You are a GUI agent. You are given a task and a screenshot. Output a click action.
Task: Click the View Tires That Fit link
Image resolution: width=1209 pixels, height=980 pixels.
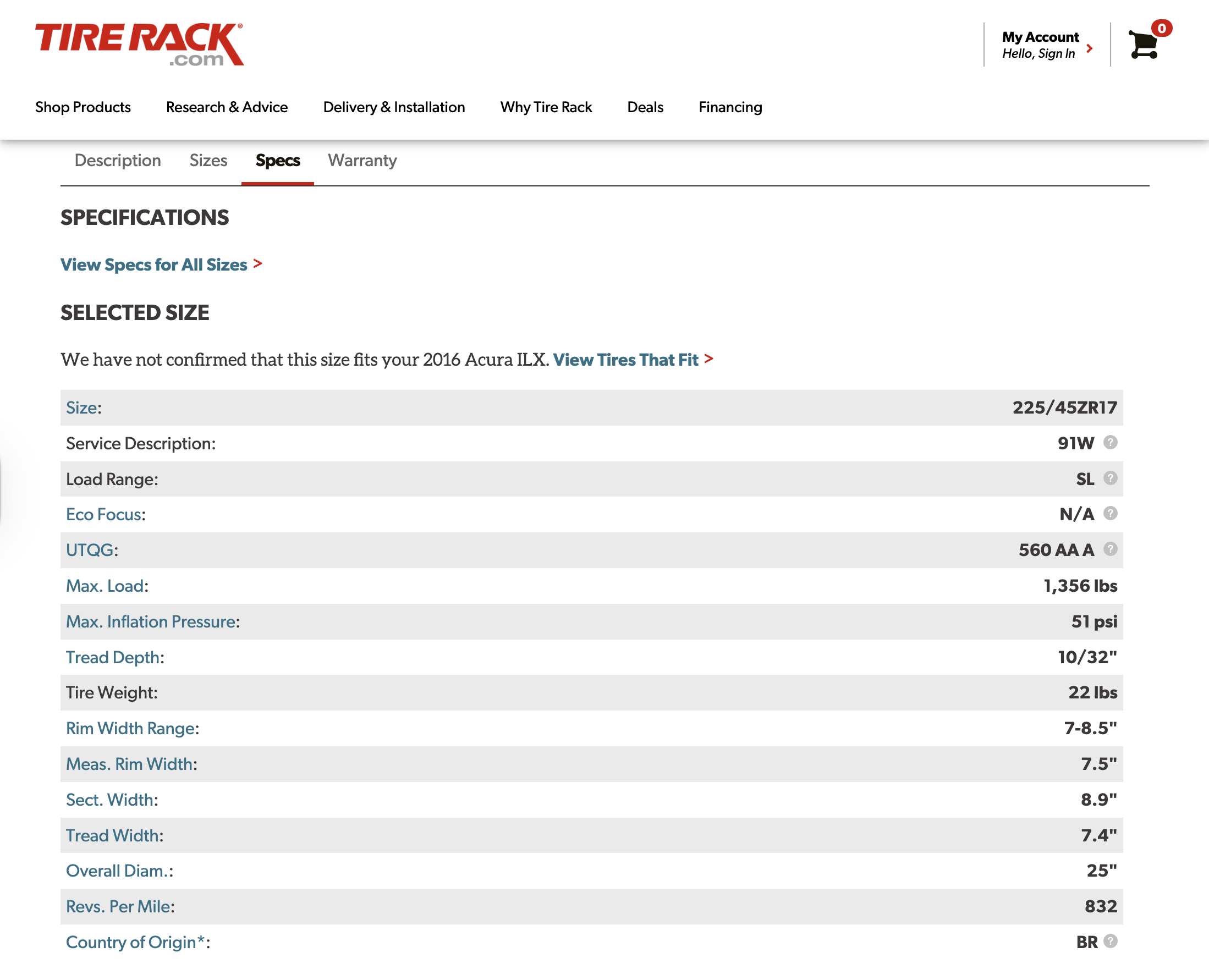(627, 360)
